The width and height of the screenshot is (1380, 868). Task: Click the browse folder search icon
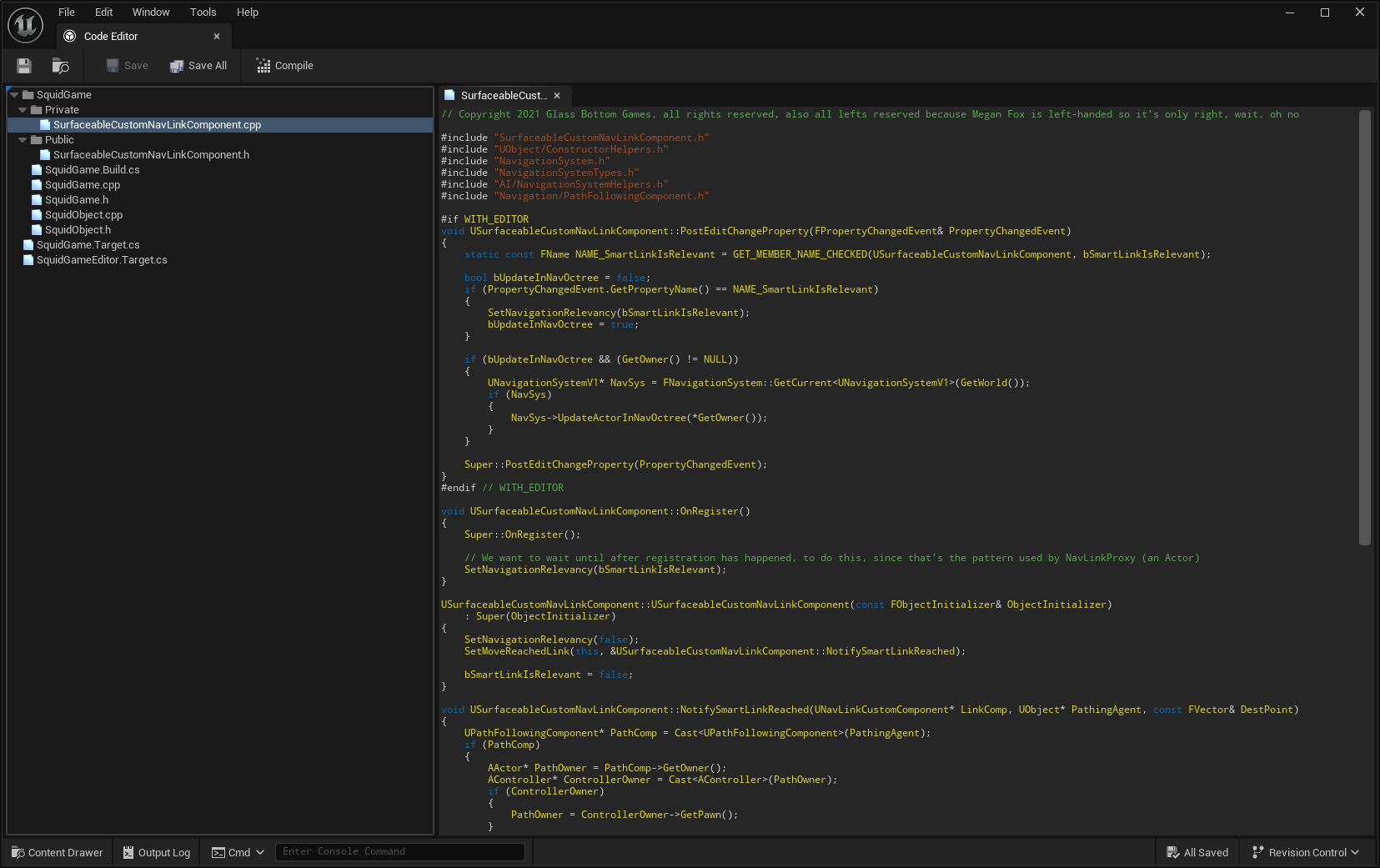[60, 66]
